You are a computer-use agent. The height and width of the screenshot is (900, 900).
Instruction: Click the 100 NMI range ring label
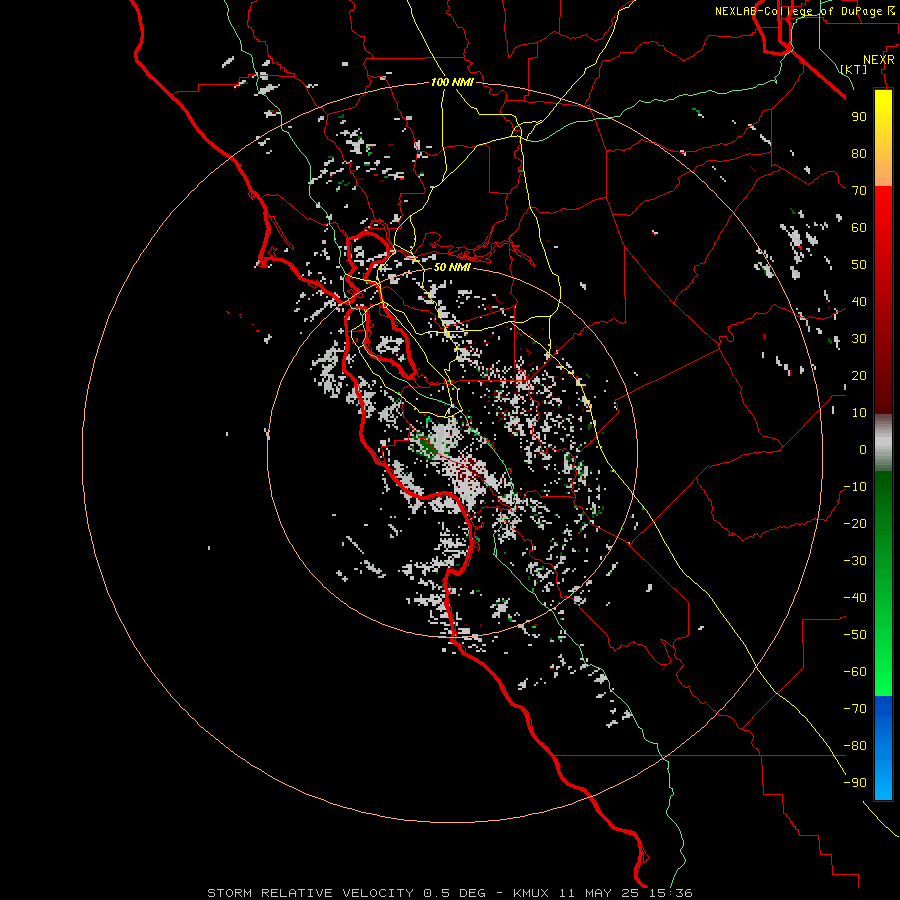(x=452, y=82)
